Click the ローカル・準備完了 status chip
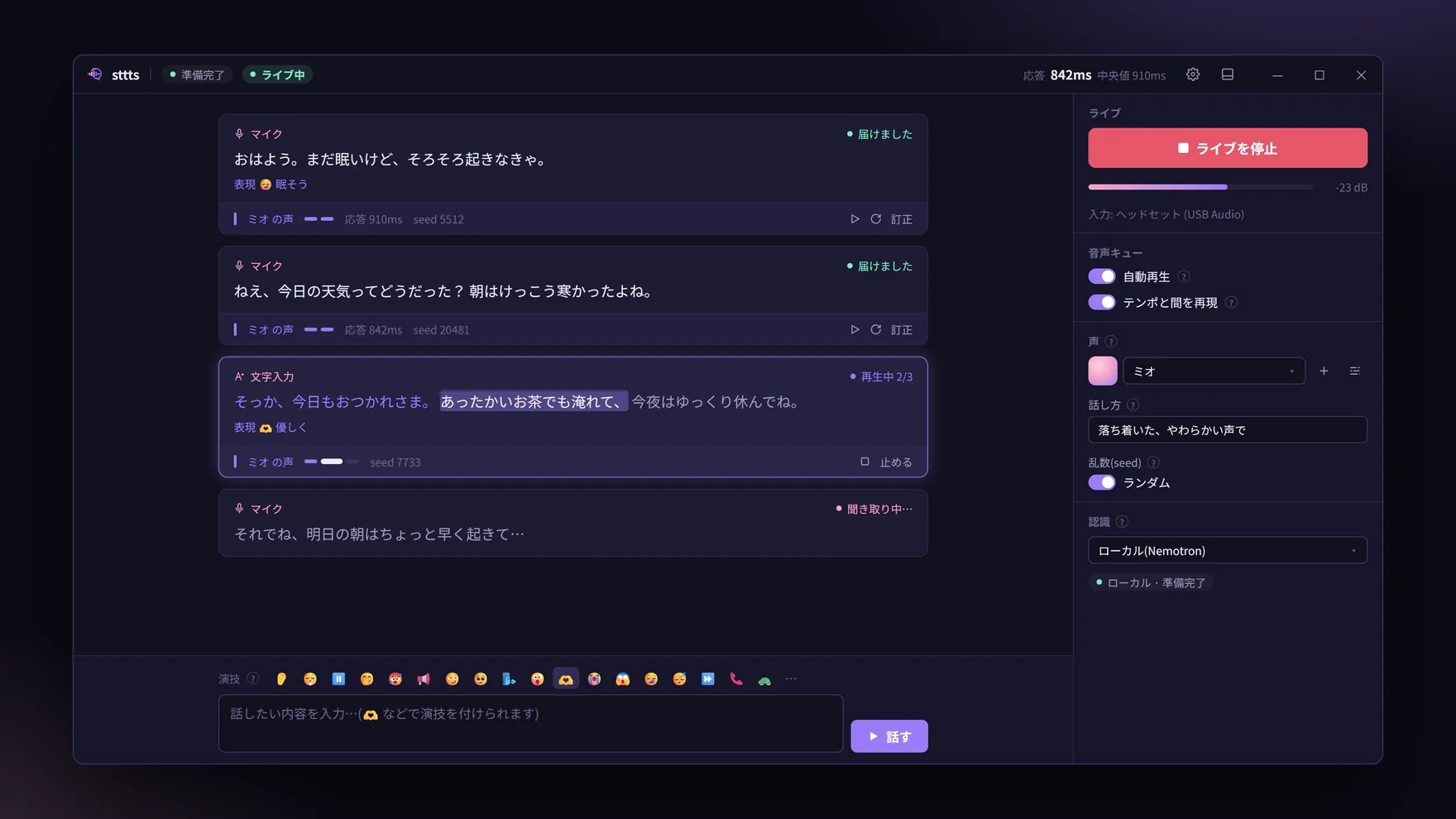The width and height of the screenshot is (1456, 819). 1151,582
